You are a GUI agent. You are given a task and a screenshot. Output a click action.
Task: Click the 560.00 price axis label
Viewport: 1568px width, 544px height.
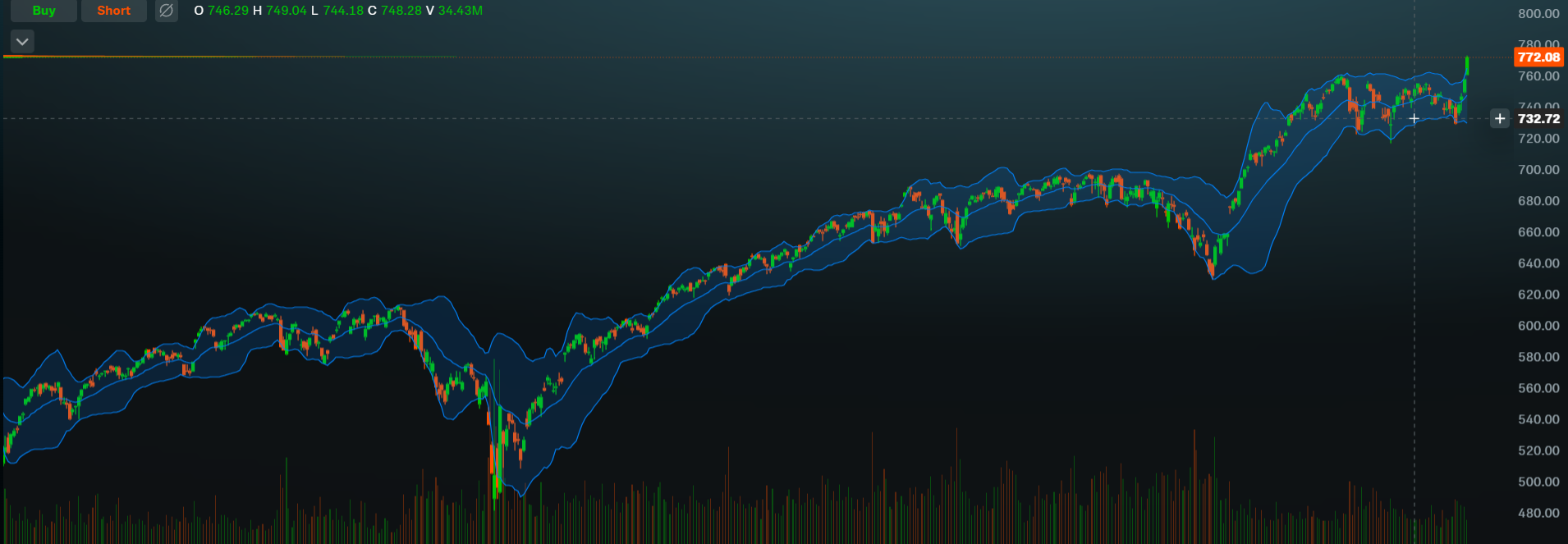tap(1538, 388)
